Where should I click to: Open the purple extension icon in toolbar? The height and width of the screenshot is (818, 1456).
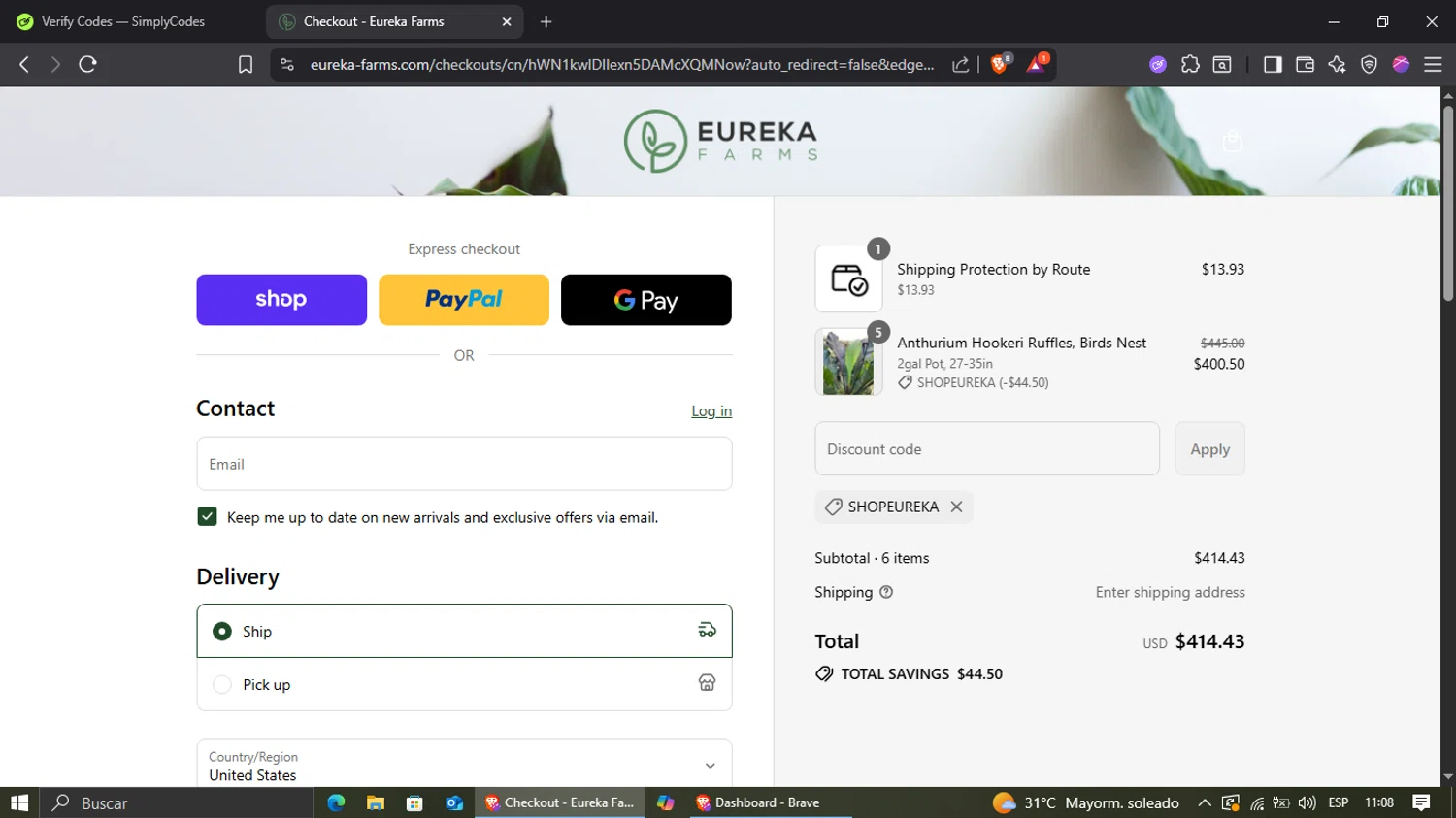click(1158, 64)
